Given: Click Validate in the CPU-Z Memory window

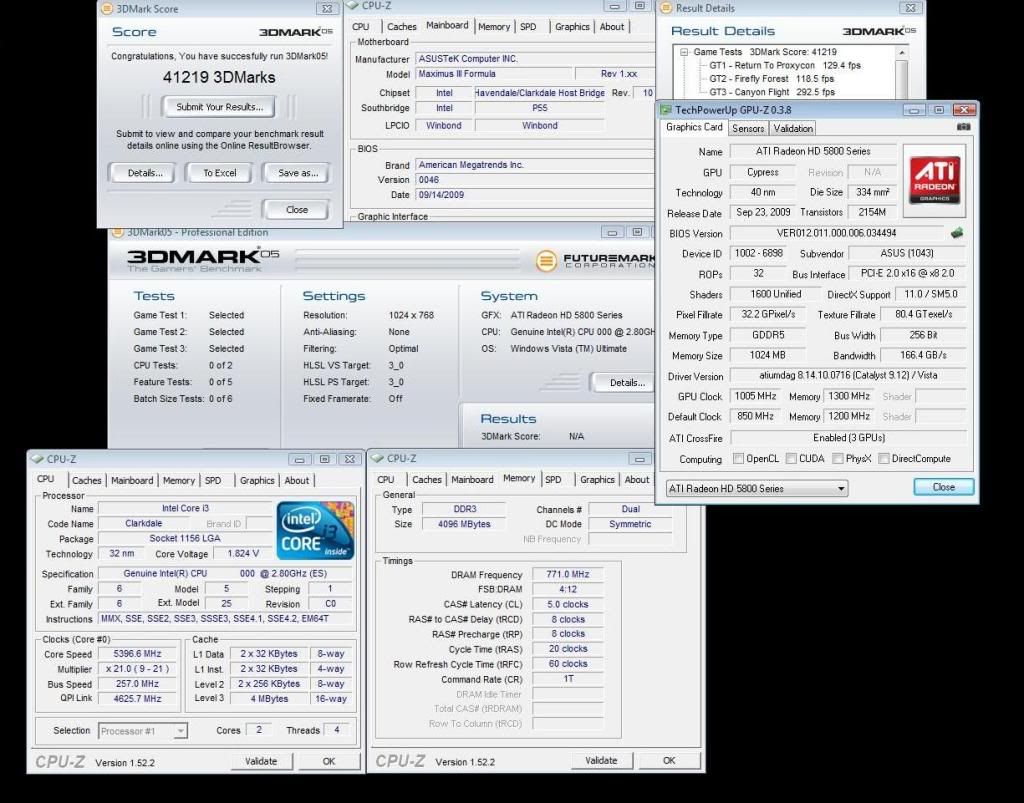Looking at the screenshot, I should point(601,761).
